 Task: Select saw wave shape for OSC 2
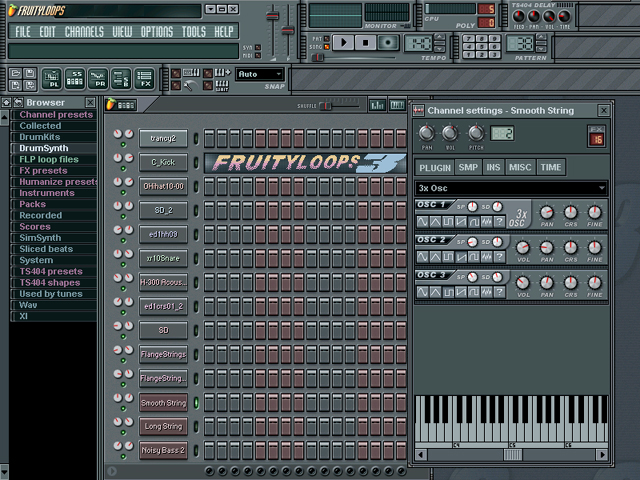click(x=461, y=257)
